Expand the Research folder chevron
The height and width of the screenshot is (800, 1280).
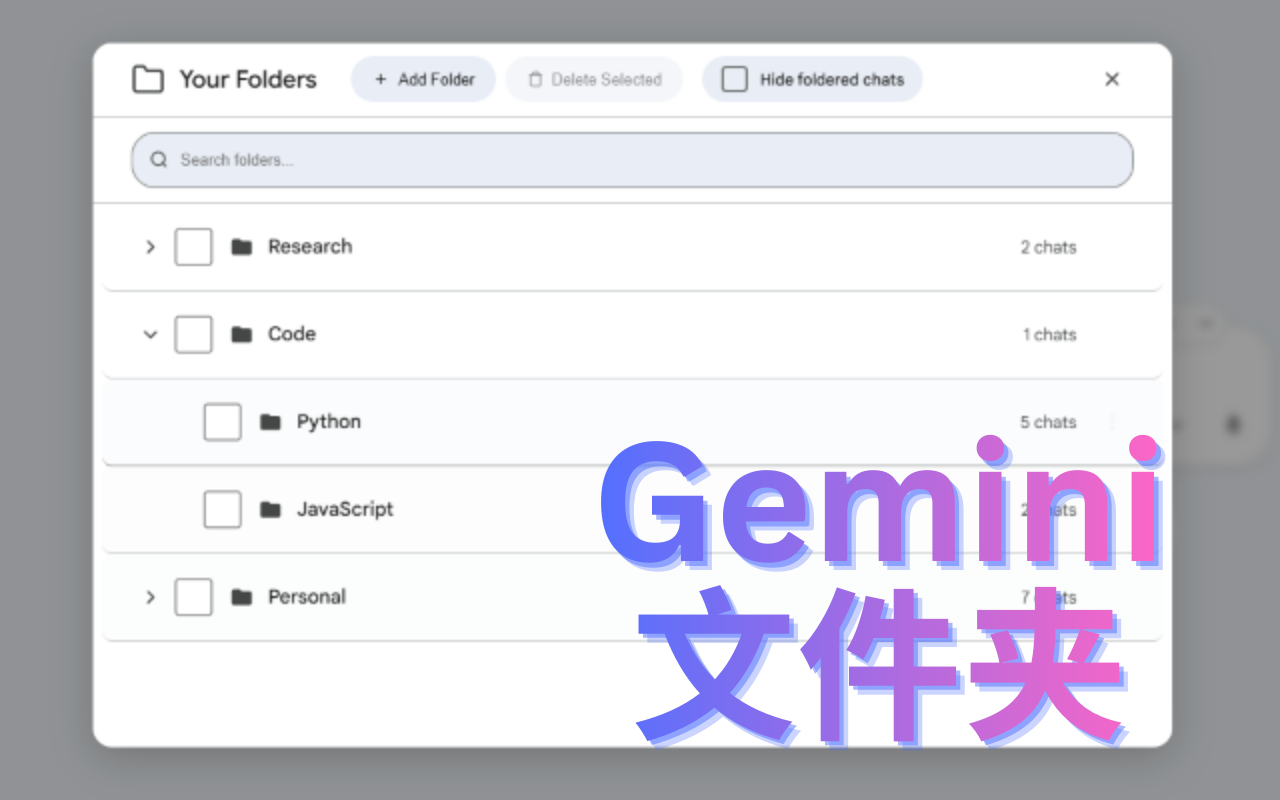coord(150,247)
